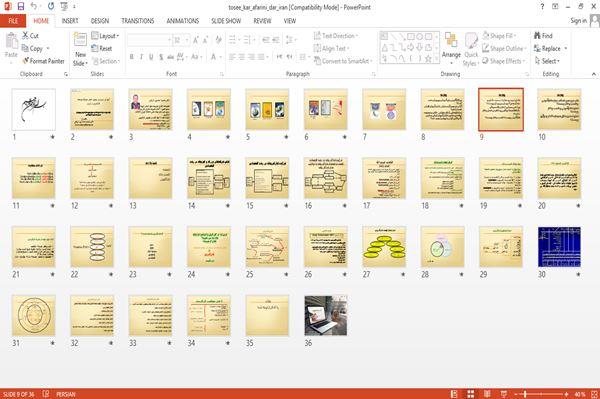
Task: Click the PERSIAN language indicator
Action: point(66,394)
